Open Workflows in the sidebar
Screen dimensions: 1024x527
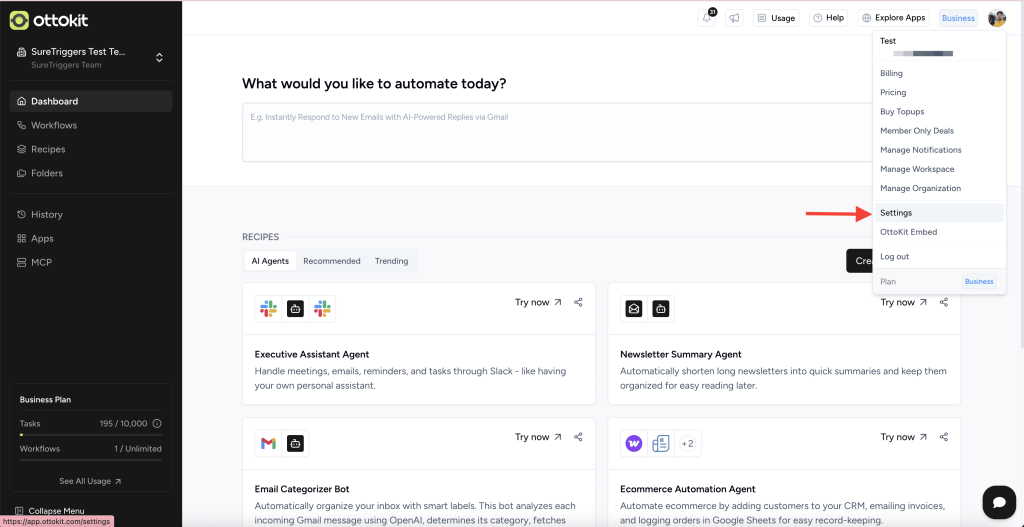53,125
